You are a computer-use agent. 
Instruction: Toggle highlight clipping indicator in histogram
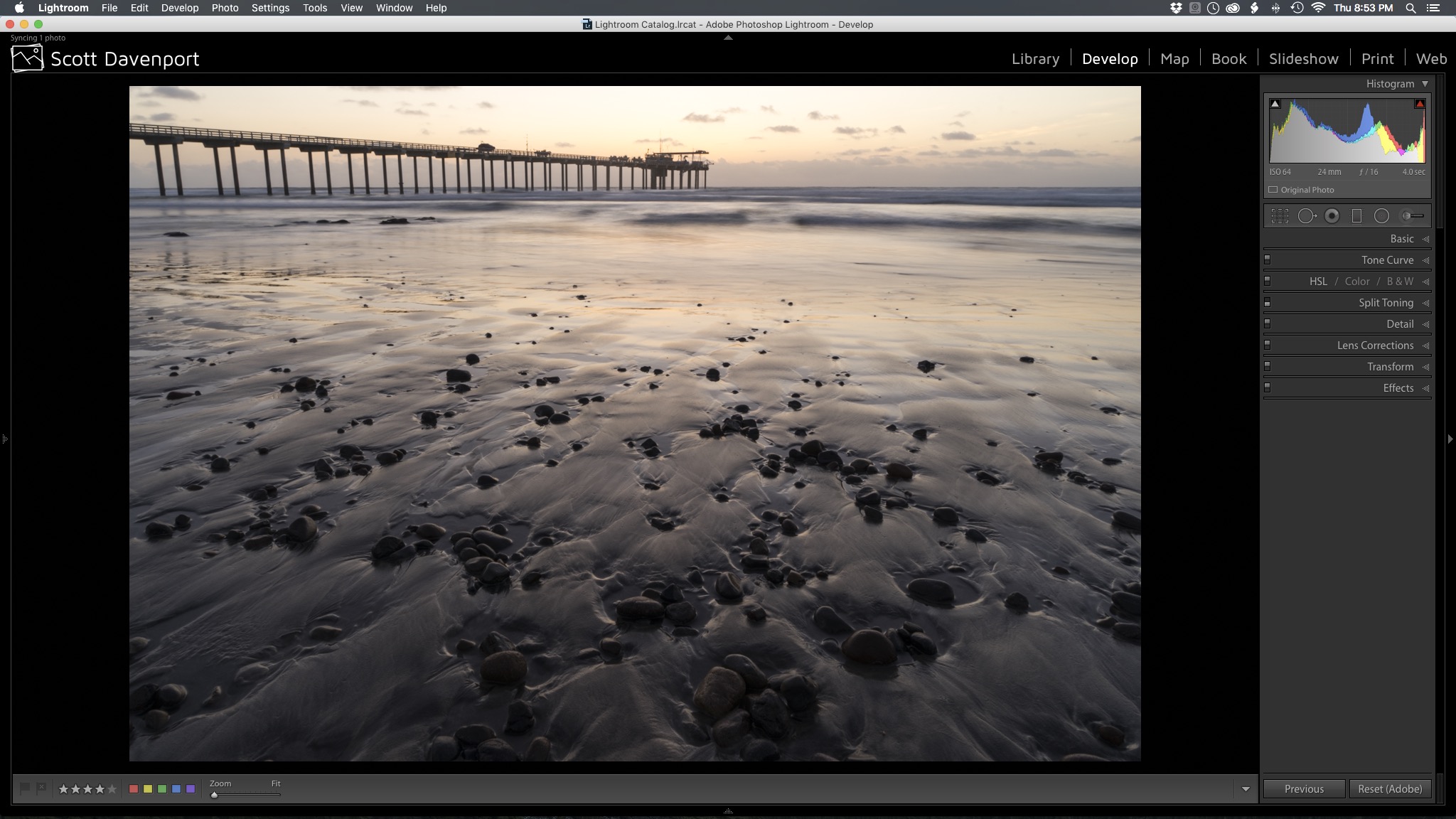click(1420, 104)
